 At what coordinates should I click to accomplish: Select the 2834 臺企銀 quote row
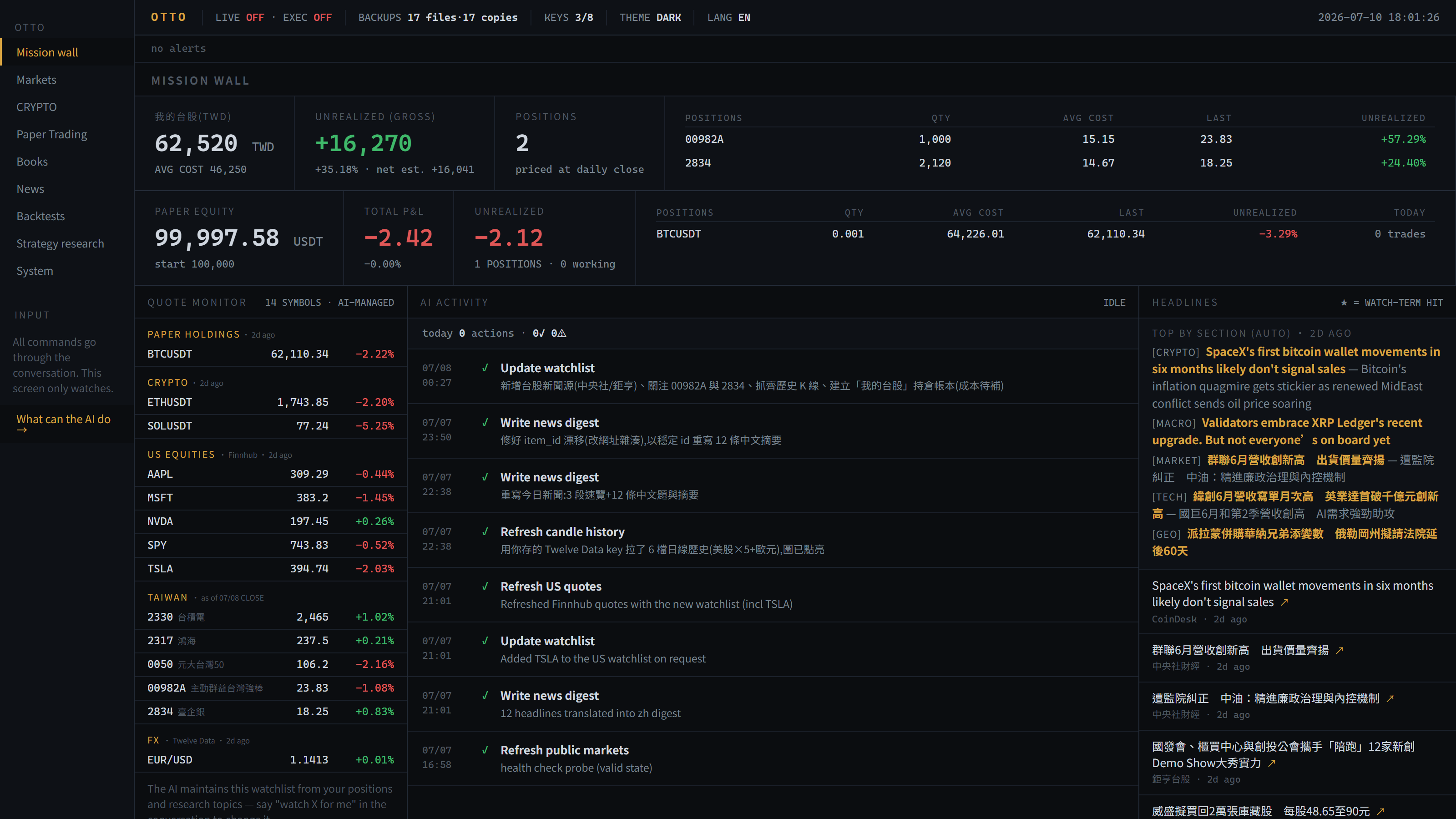[x=270, y=712]
